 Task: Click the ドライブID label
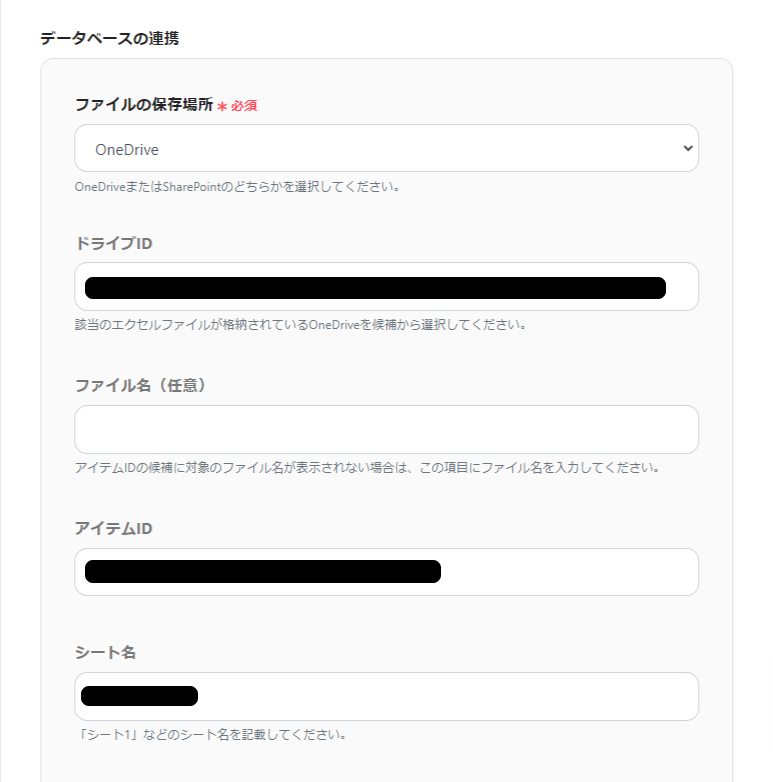coord(114,243)
